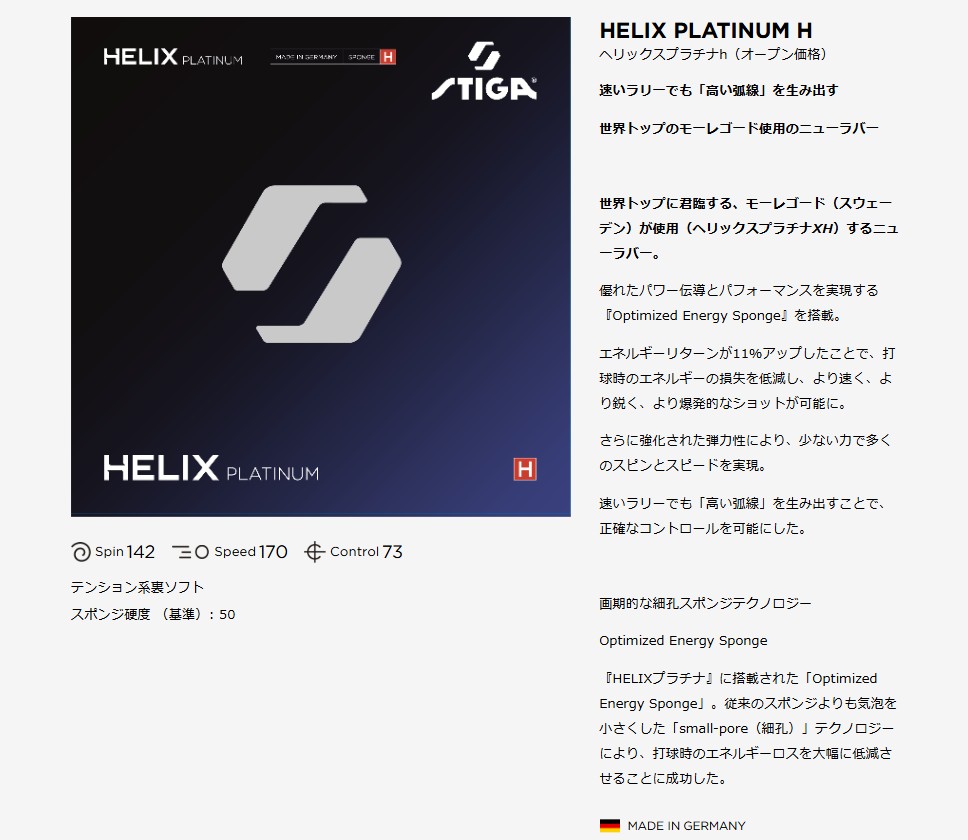Click the small red H sponge badge at top
Viewport: 968px width, 840px height.
388,57
